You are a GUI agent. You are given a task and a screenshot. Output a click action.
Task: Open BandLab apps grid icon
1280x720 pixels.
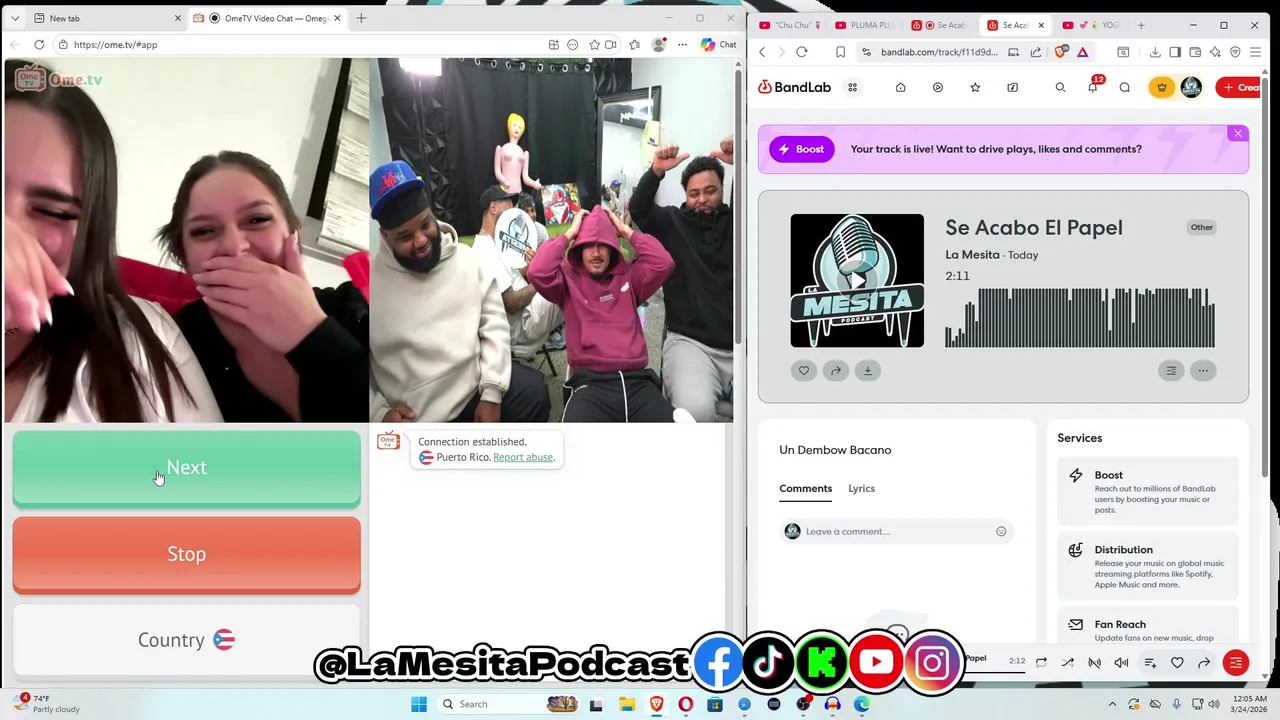852,87
